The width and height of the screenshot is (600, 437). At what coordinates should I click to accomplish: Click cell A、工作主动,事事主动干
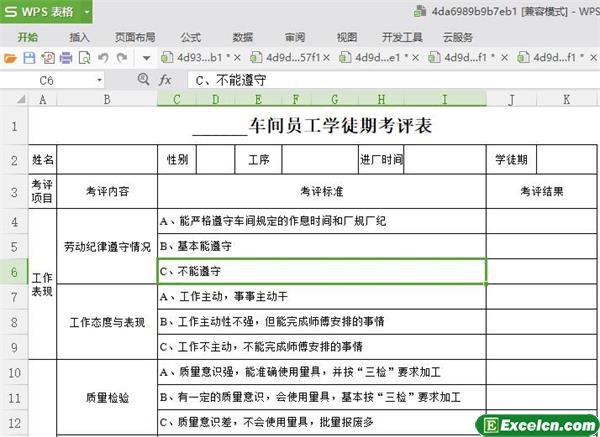(x=322, y=297)
